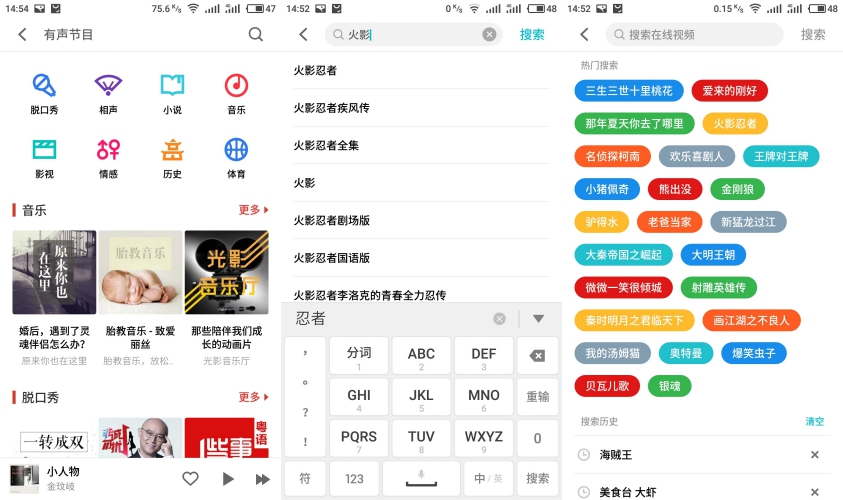Select the hot search tag 小猪佩奇
The height and width of the screenshot is (500, 843).
tap(607, 189)
